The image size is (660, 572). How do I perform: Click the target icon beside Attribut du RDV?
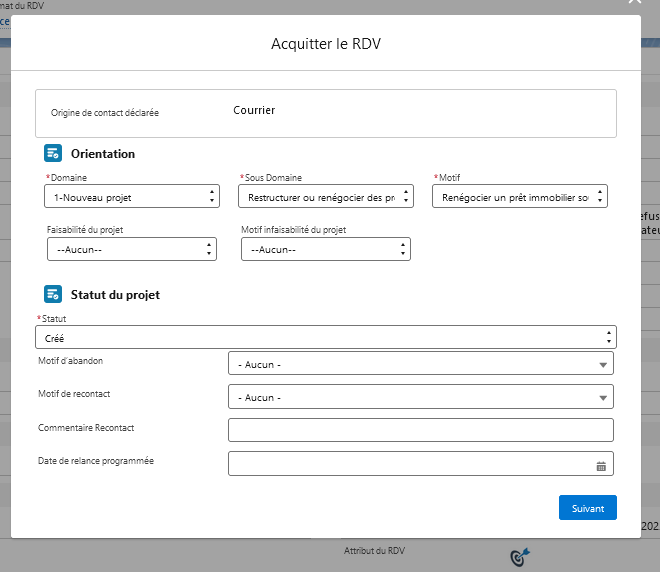[520, 555]
